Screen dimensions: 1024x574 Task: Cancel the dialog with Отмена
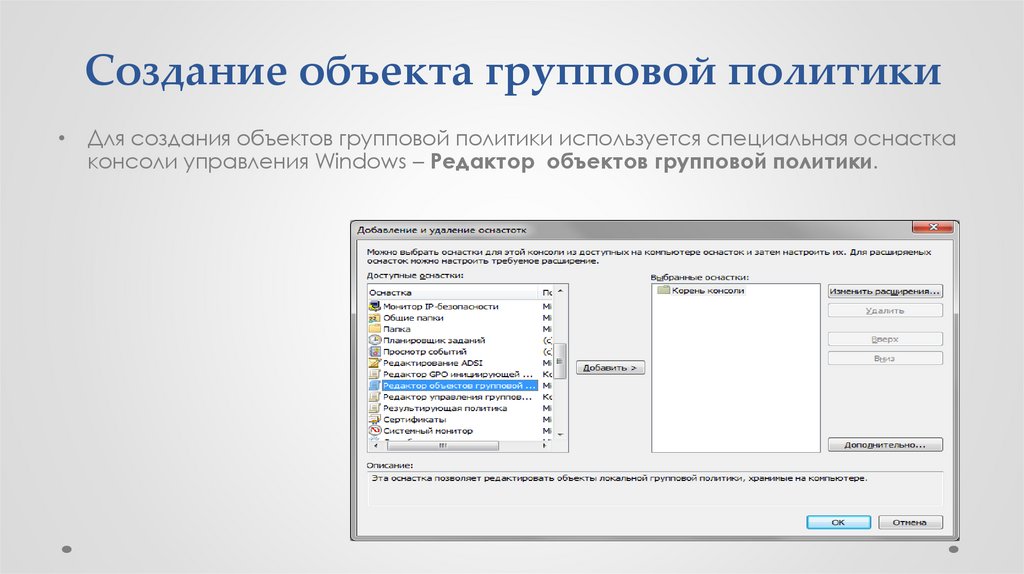pyautogui.click(x=910, y=522)
